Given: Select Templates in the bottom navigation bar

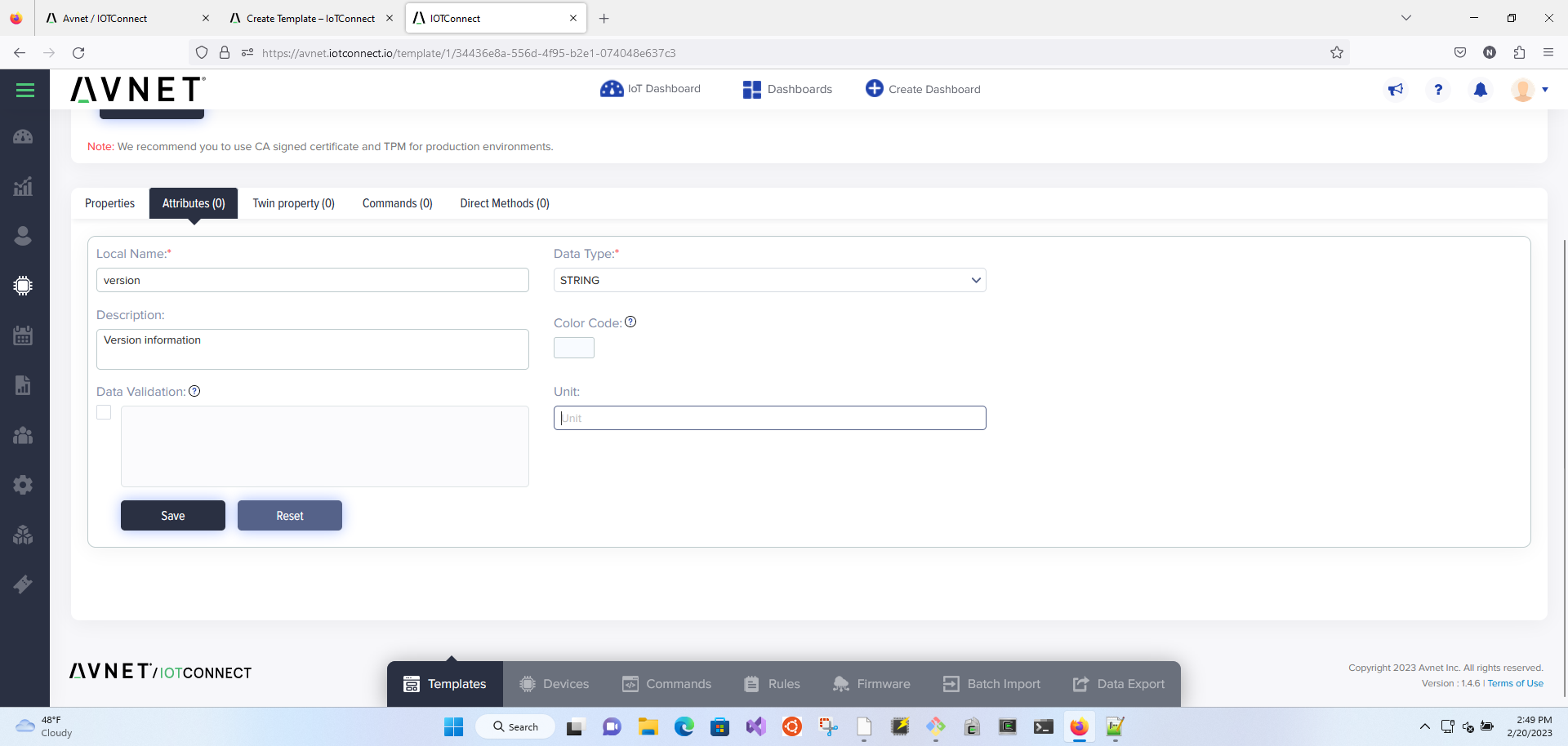Looking at the screenshot, I should (x=445, y=684).
